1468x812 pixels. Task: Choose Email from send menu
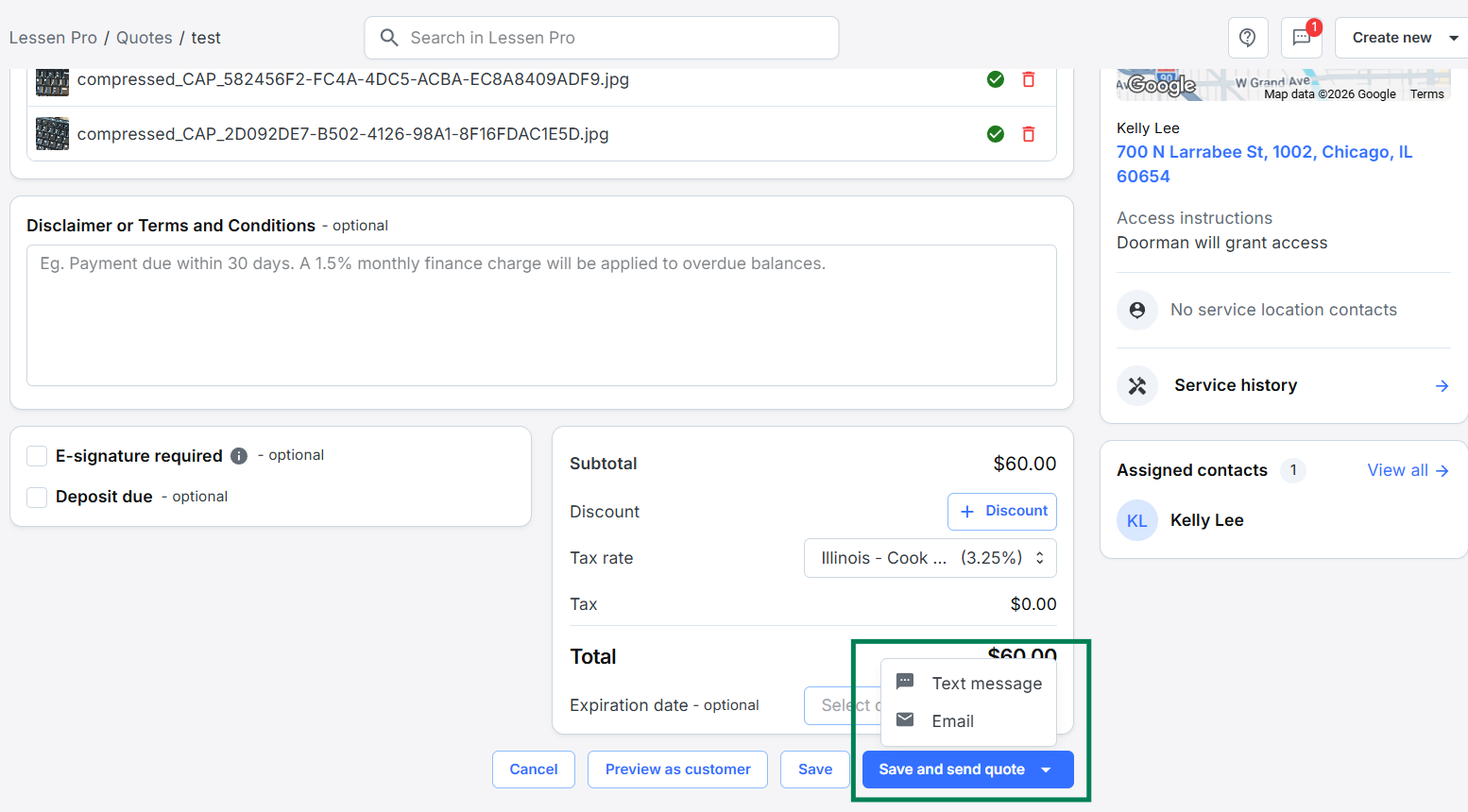pyautogui.click(x=952, y=721)
